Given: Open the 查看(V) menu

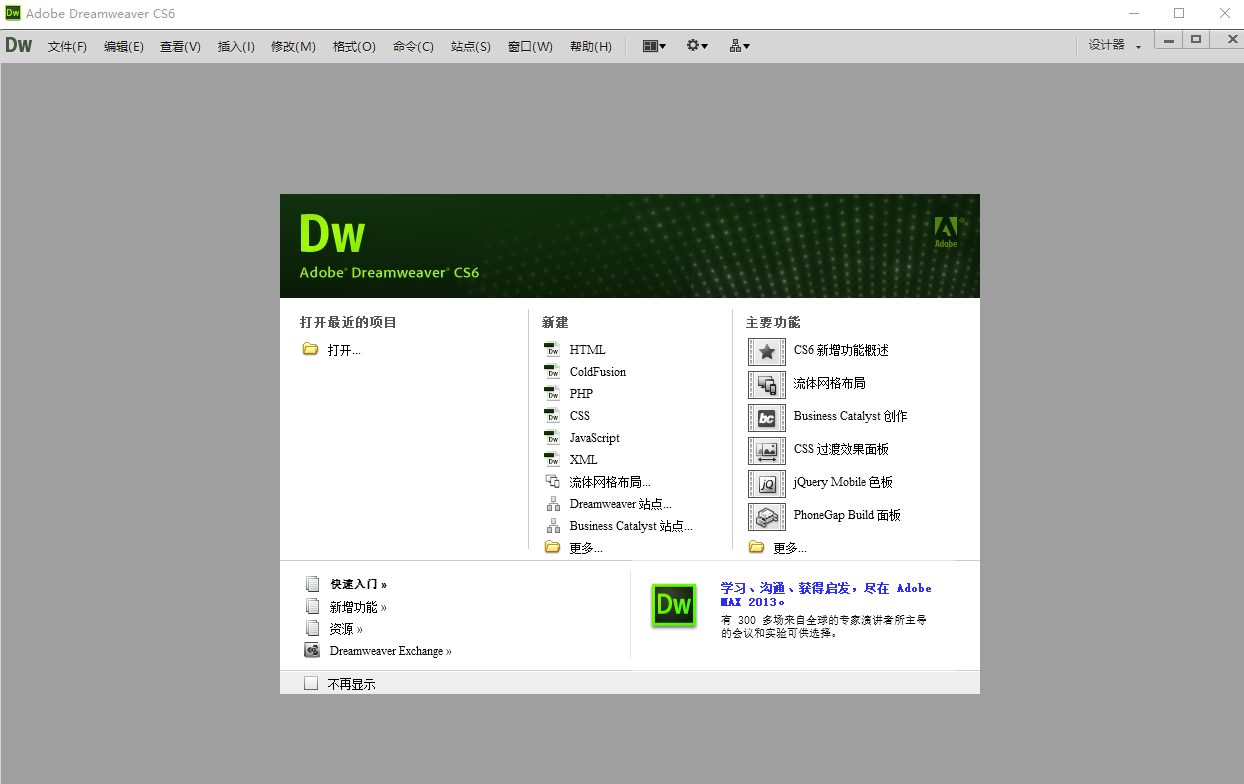Looking at the screenshot, I should coord(180,46).
